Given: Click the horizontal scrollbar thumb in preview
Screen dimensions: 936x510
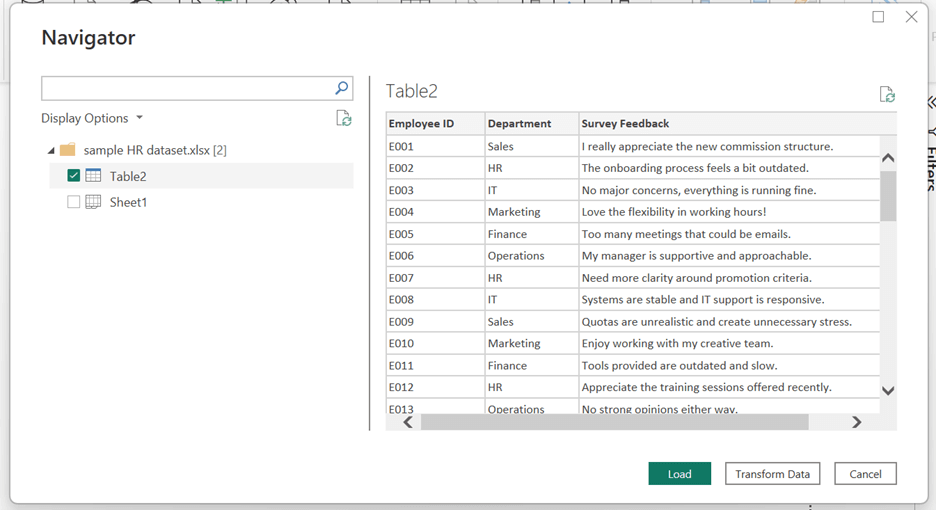Looking at the screenshot, I should tap(615, 422).
